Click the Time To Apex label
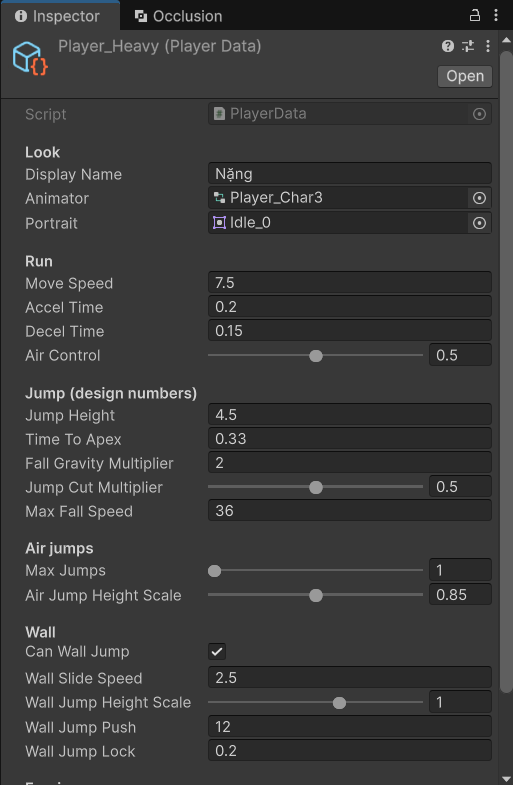The image size is (513, 785). click(x=73, y=440)
